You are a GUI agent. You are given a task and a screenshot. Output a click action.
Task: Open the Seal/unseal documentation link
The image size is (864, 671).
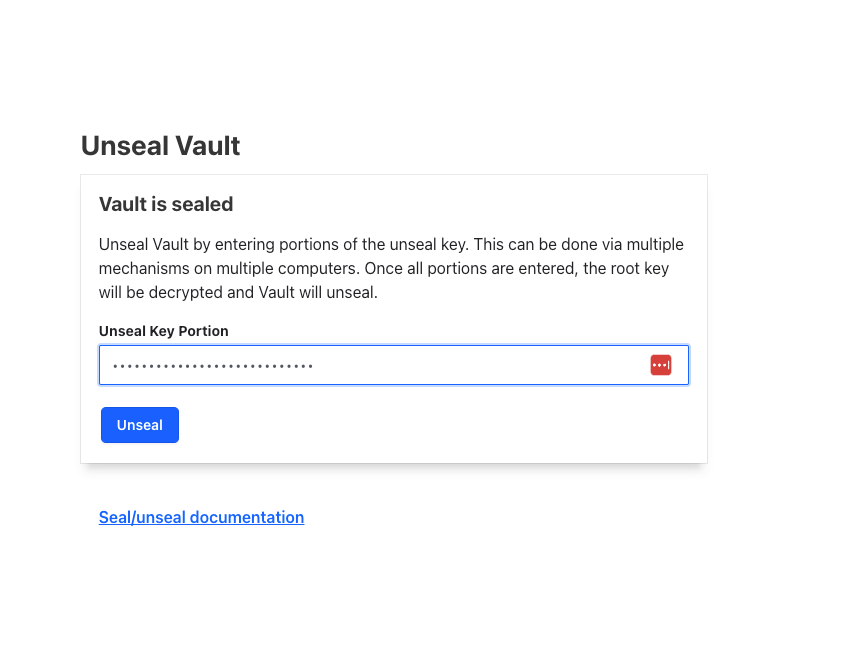coord(201,517)
